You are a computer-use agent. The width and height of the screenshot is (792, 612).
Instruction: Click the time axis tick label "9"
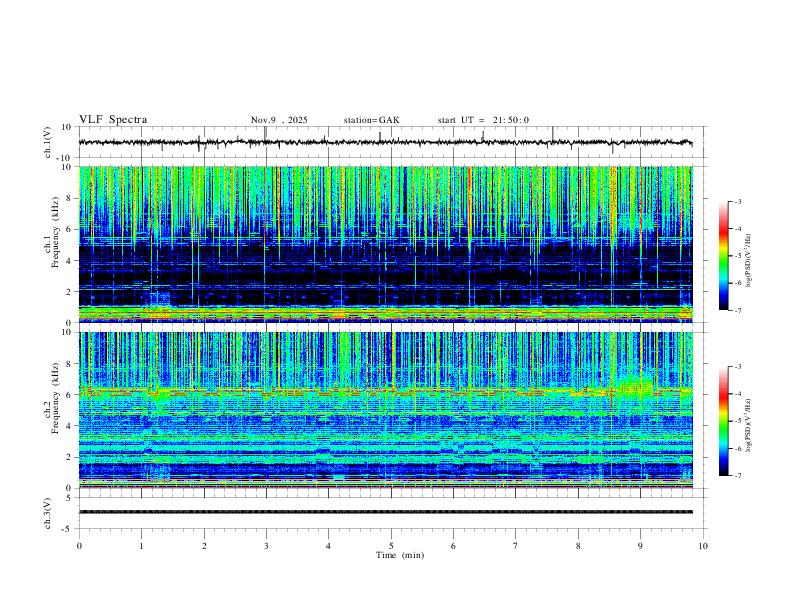[x=640, y=546]
